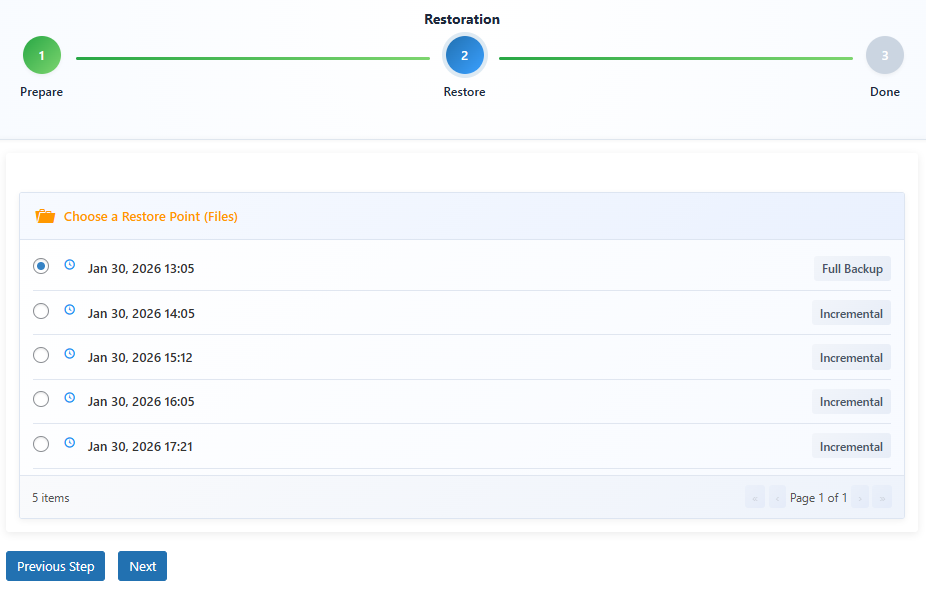Click the next-page pagination arrow
The image size is (926, 589).
click(860, 497)
